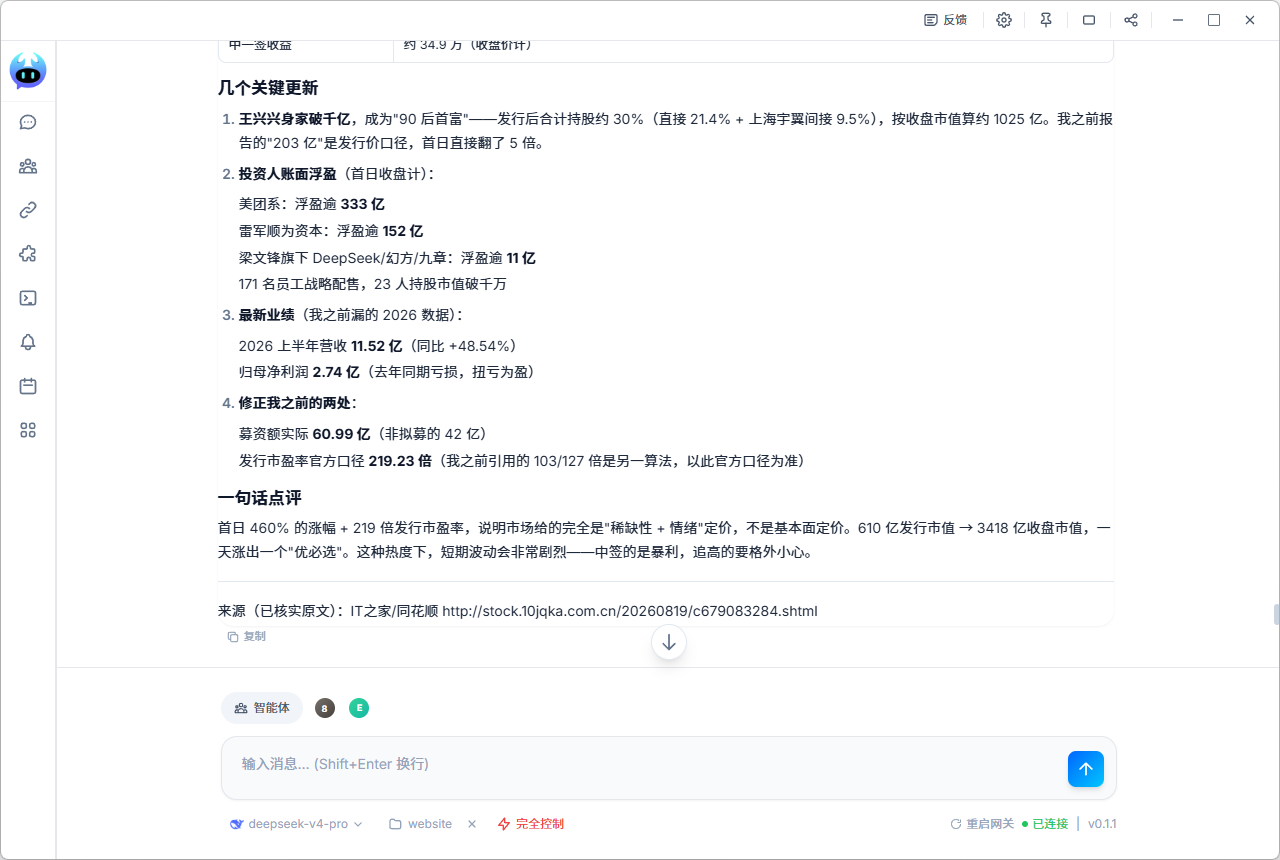The width and height of the screenshot is (1280, 860).
Task: Select the agent avatar labeled 8
Action: click(x=324, y=708)
